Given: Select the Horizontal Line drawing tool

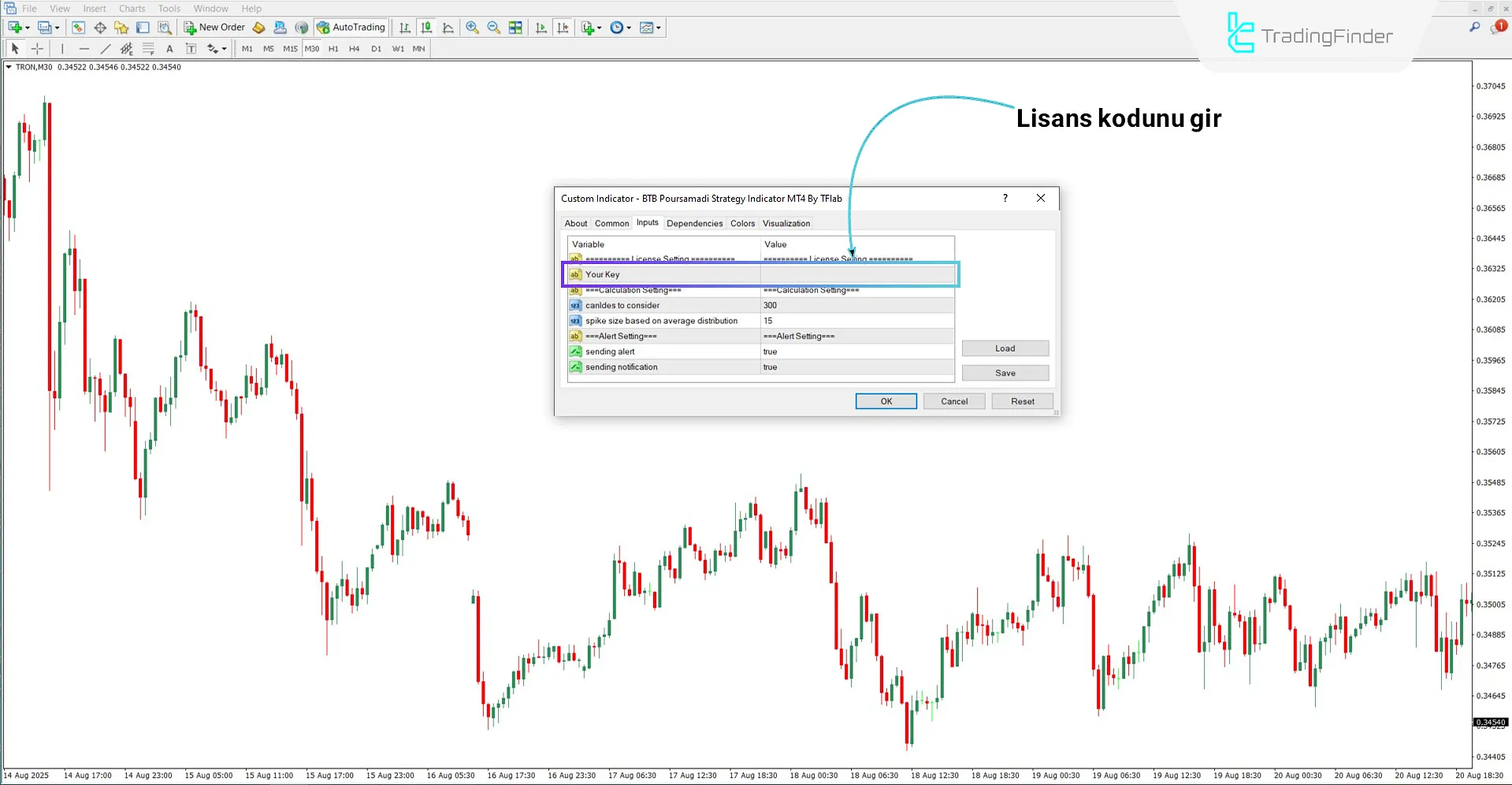Looking at the screenshot, I should [x=84, y=49].
